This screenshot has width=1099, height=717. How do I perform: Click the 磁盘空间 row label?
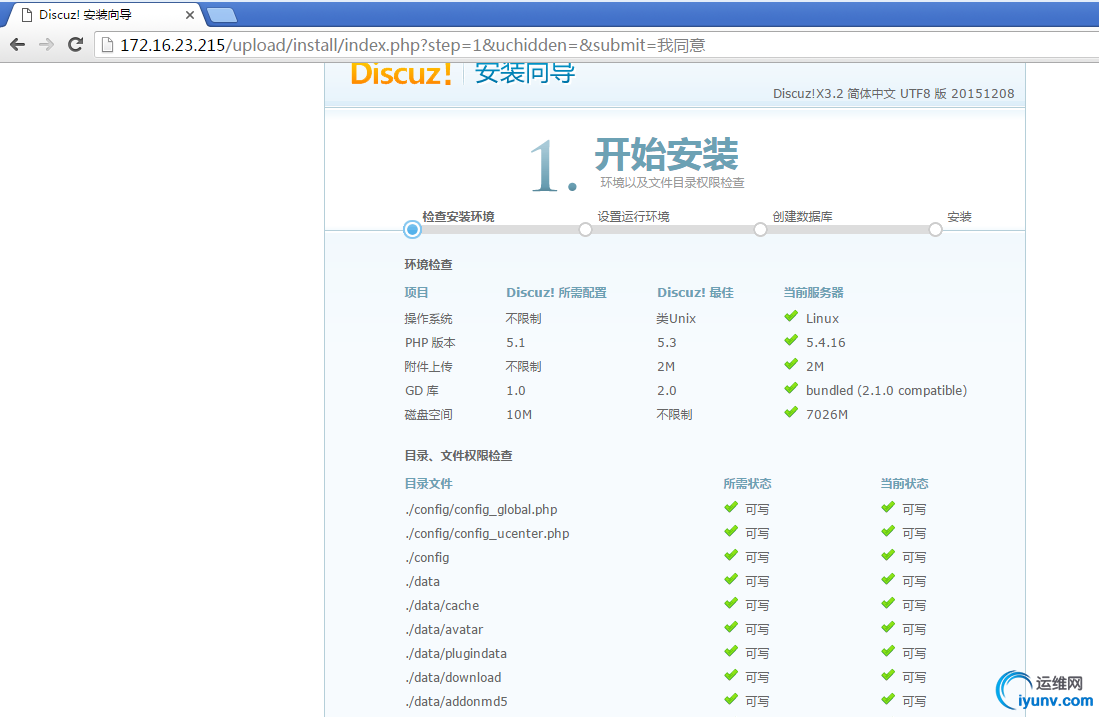click(x=428, y=415)
